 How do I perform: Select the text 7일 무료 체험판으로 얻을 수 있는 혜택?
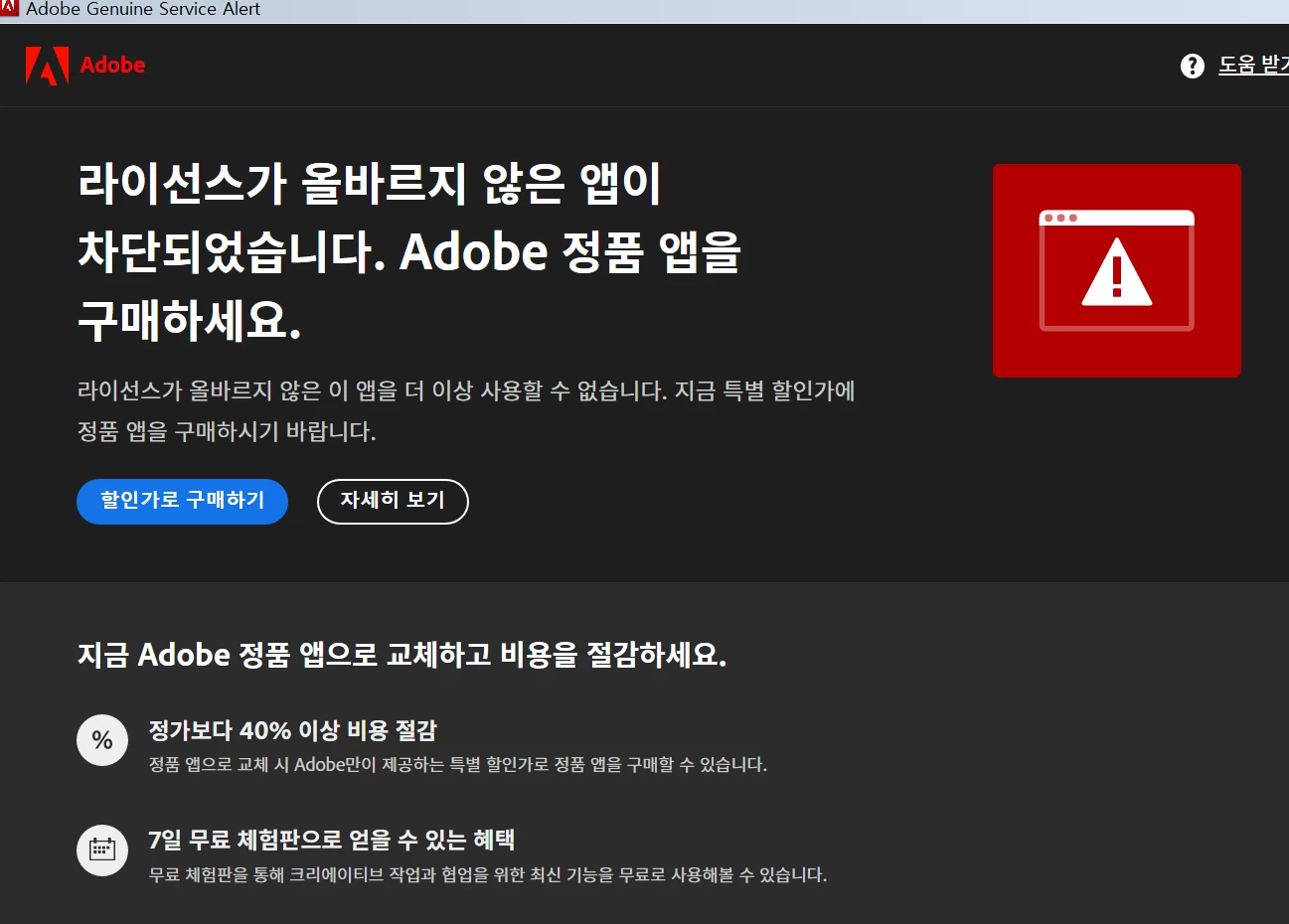point(331,841)
